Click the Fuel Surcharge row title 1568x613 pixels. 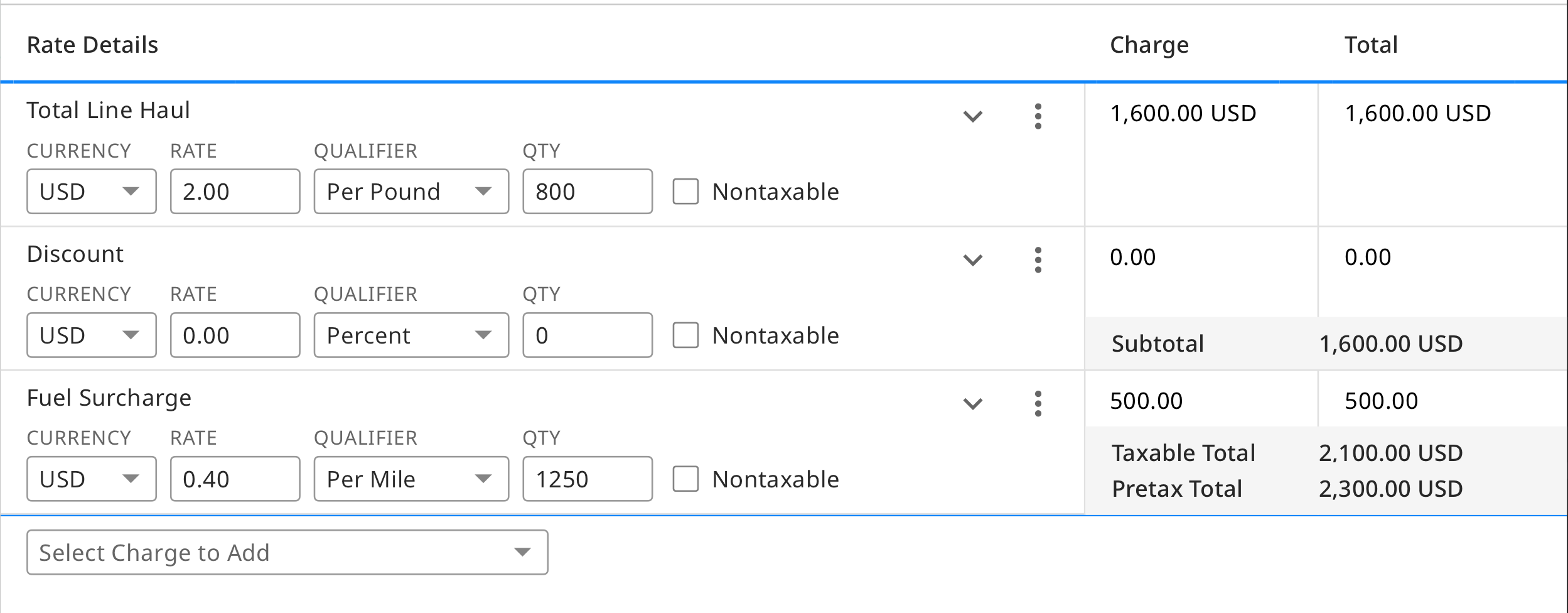pos(109,399)
